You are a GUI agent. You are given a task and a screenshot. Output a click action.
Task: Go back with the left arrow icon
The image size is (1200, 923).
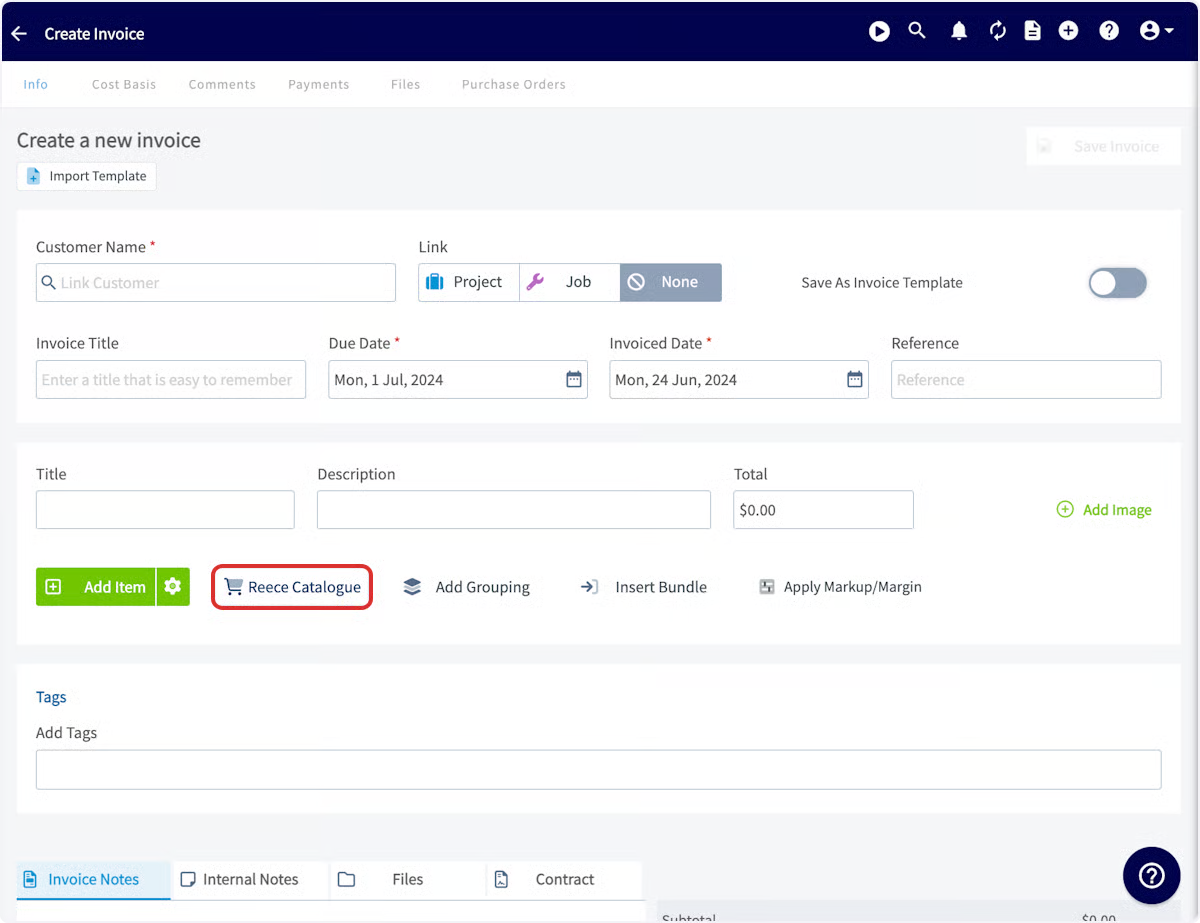[x=19, y=34]
